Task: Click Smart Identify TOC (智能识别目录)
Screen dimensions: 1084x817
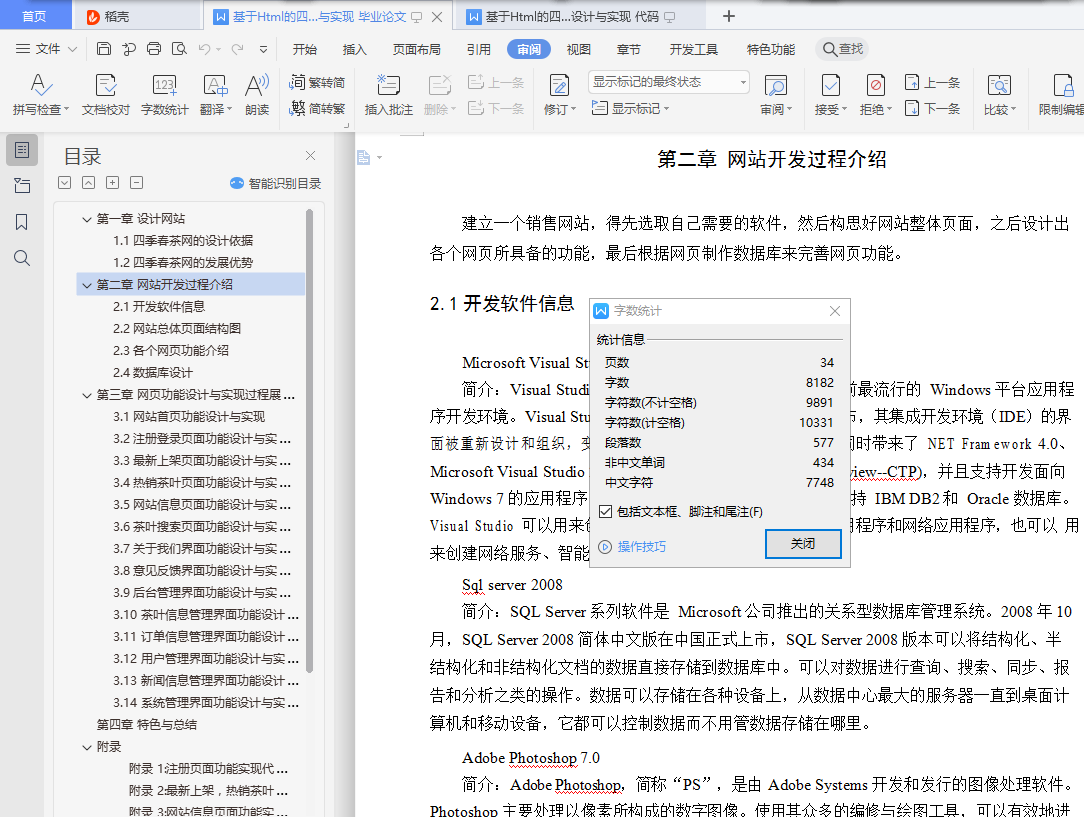Action: tap(275, 183)
